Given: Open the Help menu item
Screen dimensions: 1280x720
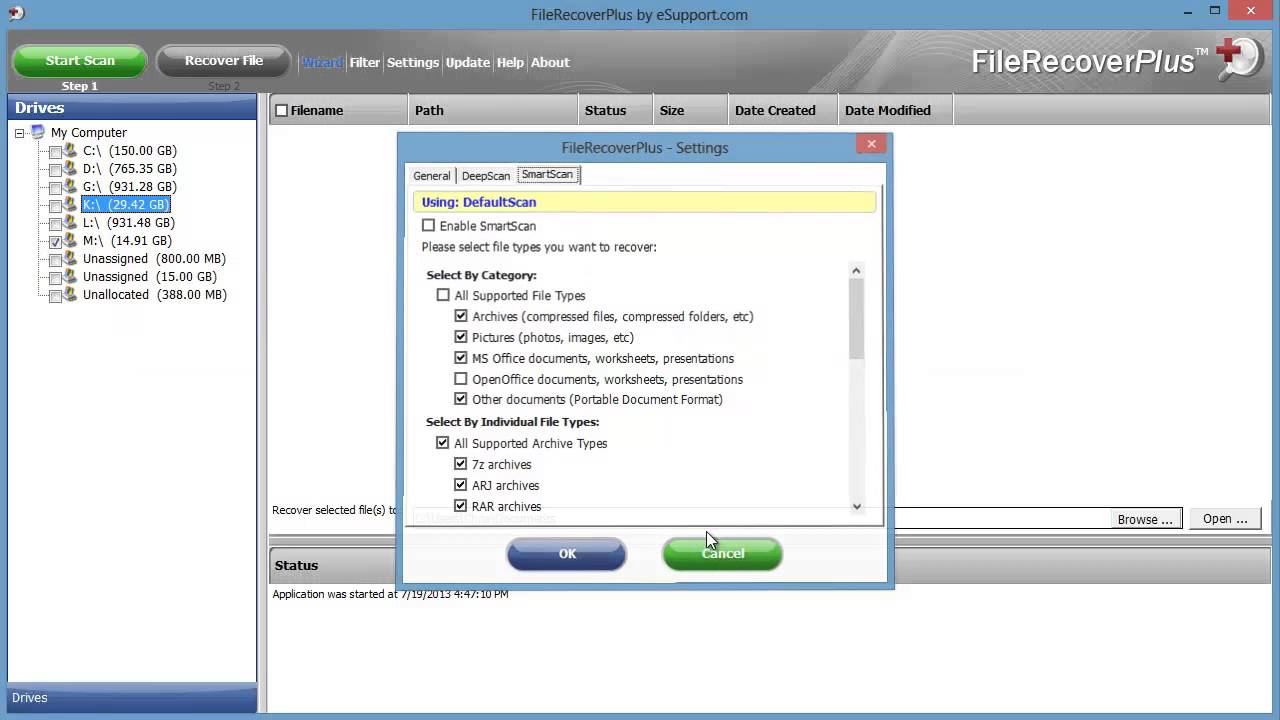Looking at the screenshot, I should point(510,62).
